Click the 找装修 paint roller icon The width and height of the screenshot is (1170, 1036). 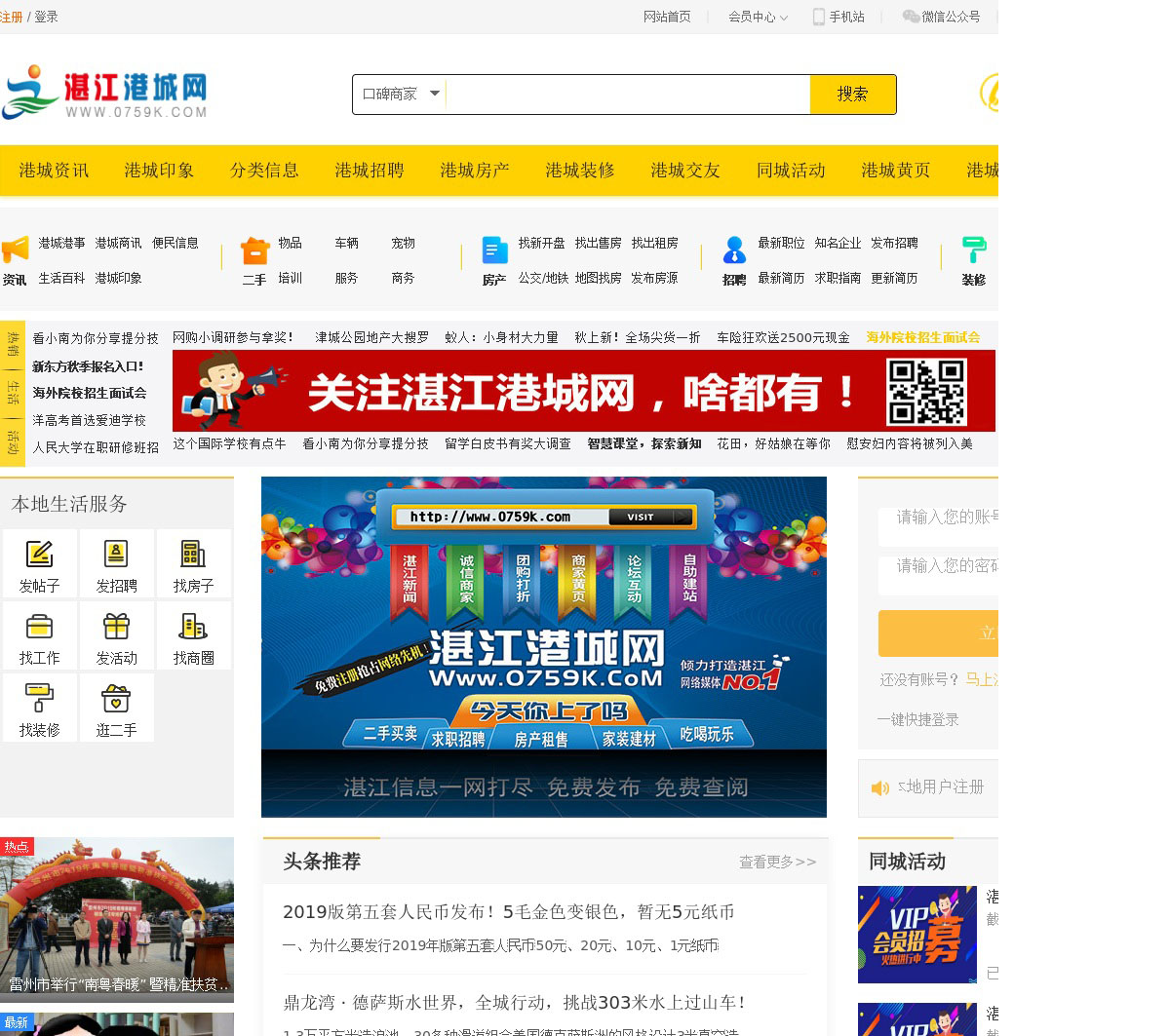[39, 698]
